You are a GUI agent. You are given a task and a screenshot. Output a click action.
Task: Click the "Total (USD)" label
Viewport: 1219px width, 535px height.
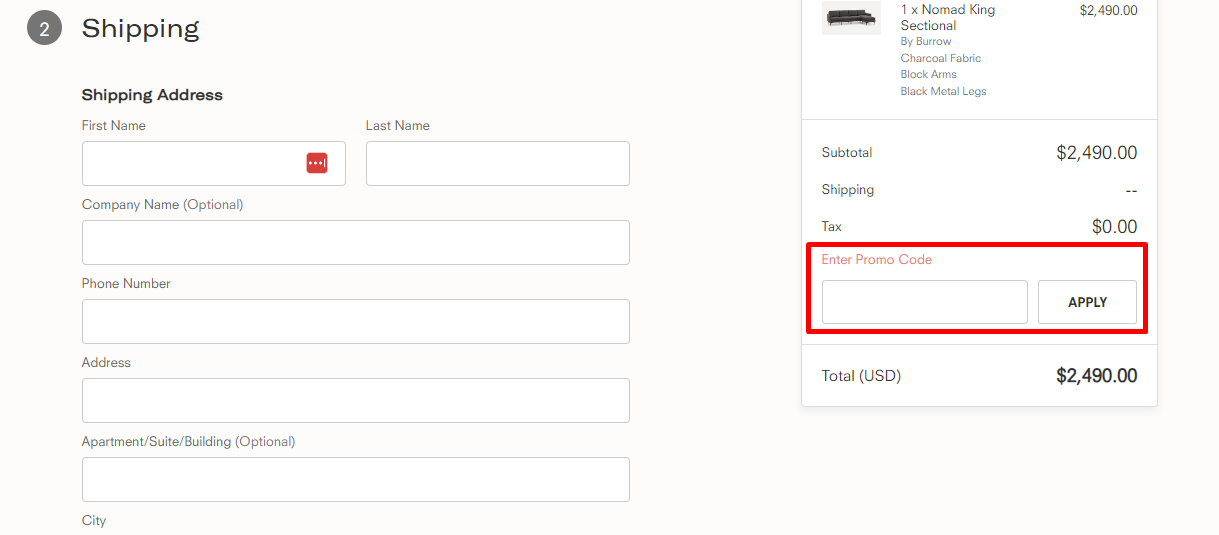pyautogui.click(x=861, y=376)
